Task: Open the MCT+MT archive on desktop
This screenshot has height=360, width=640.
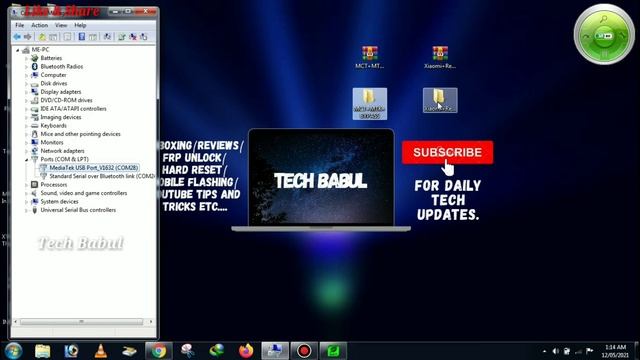Action: (x=369, y=57)
